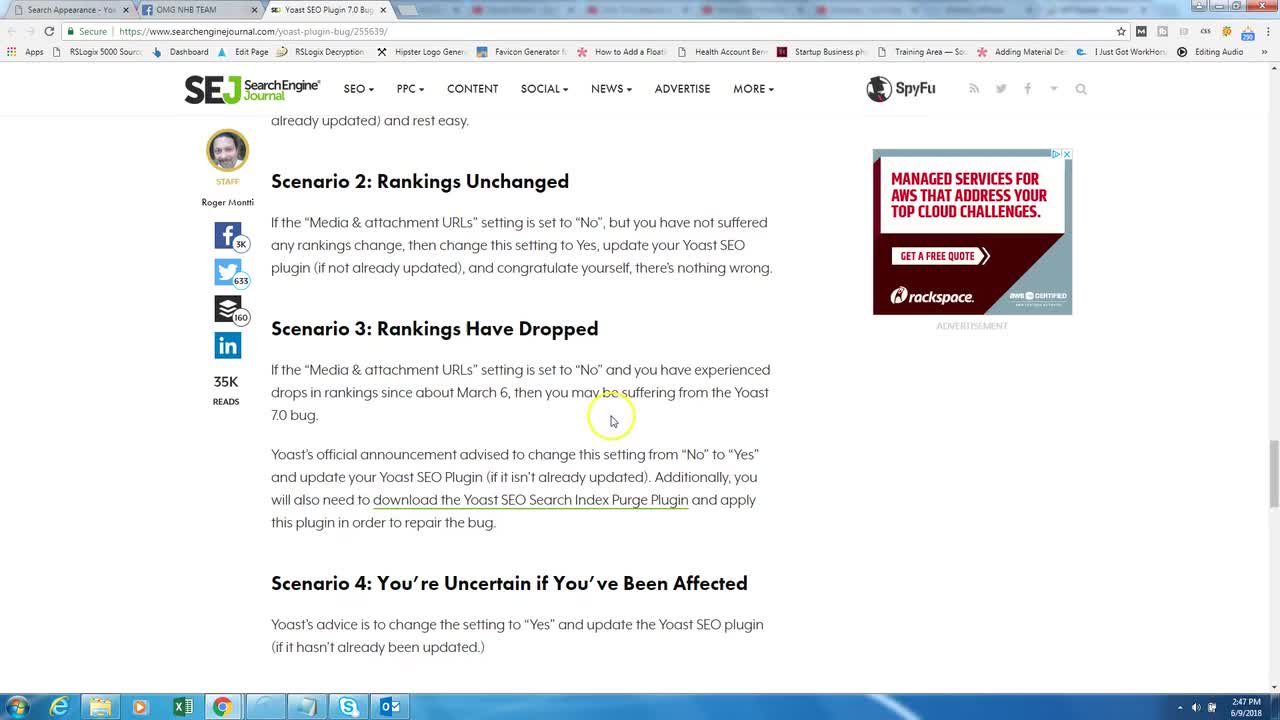Viewport: 1280px width, 720px height.
Task: Expand the NEWS navigation dropdown
Action: tap(611, 89)
